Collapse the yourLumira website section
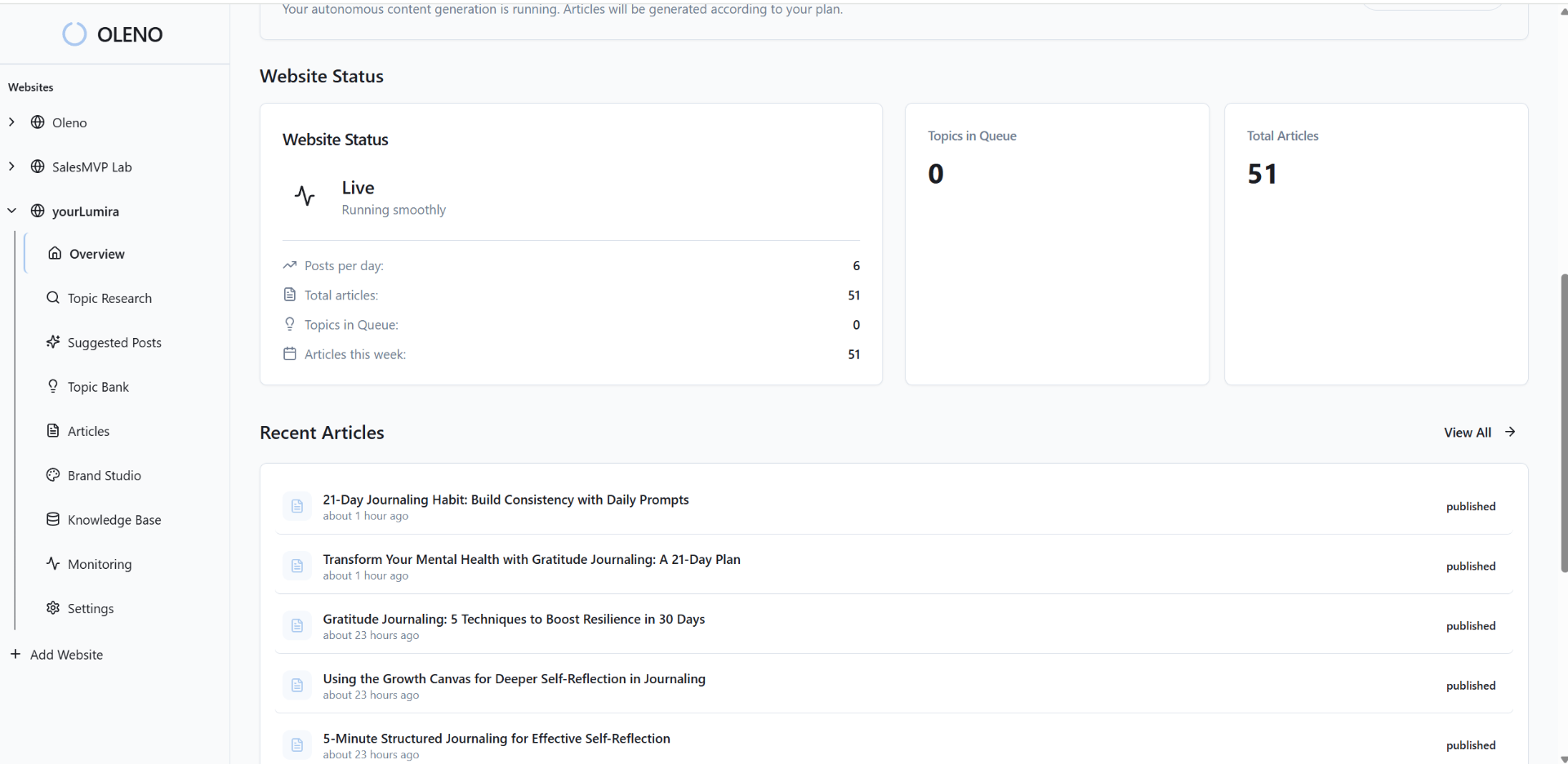The image size is (1568, 764). pyautogui.click(x=11, y=210)
